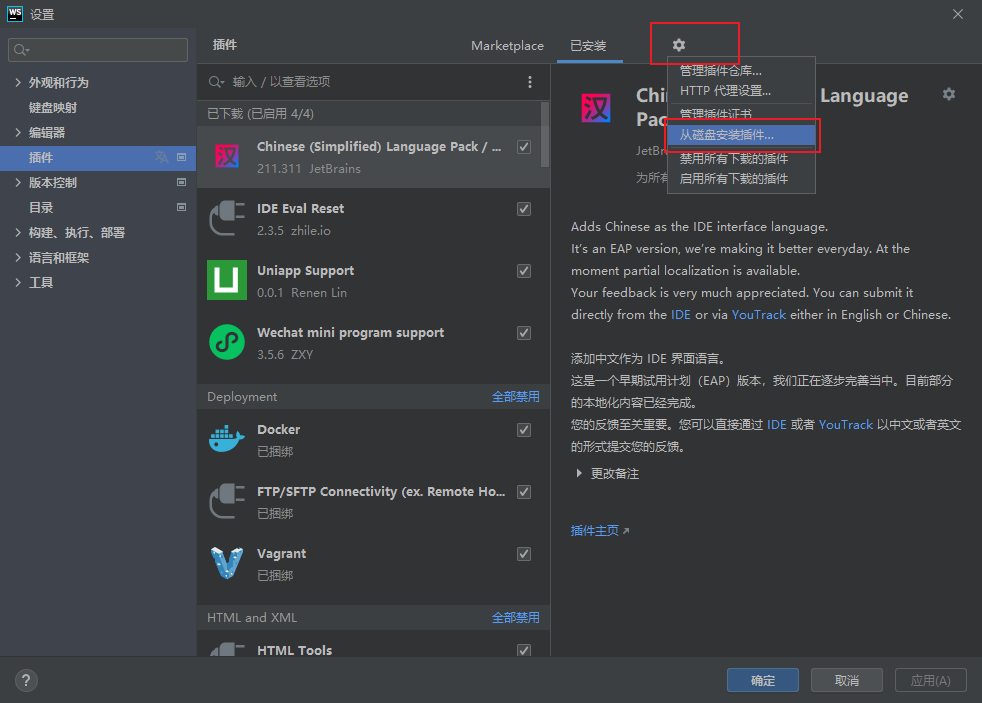Open IDE link in English description
This screenshot has height=703, width=982.
click(681, 314)
